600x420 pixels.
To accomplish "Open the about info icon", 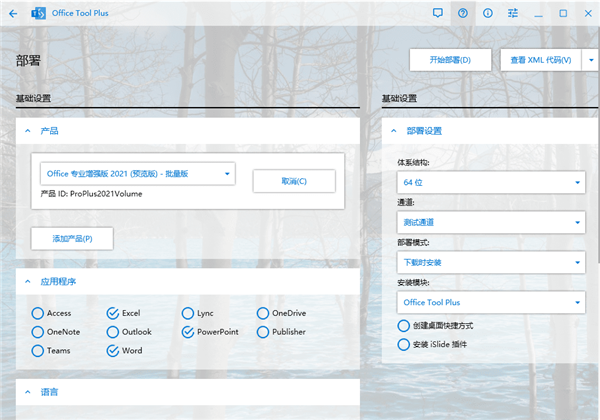I will (x=487, y=14).
